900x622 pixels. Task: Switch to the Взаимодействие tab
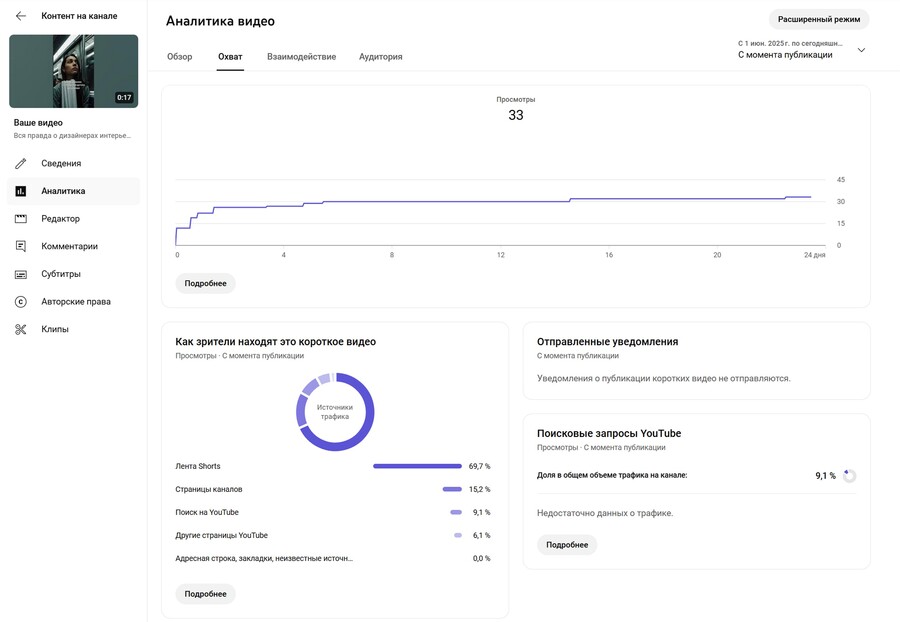(301, 57)
